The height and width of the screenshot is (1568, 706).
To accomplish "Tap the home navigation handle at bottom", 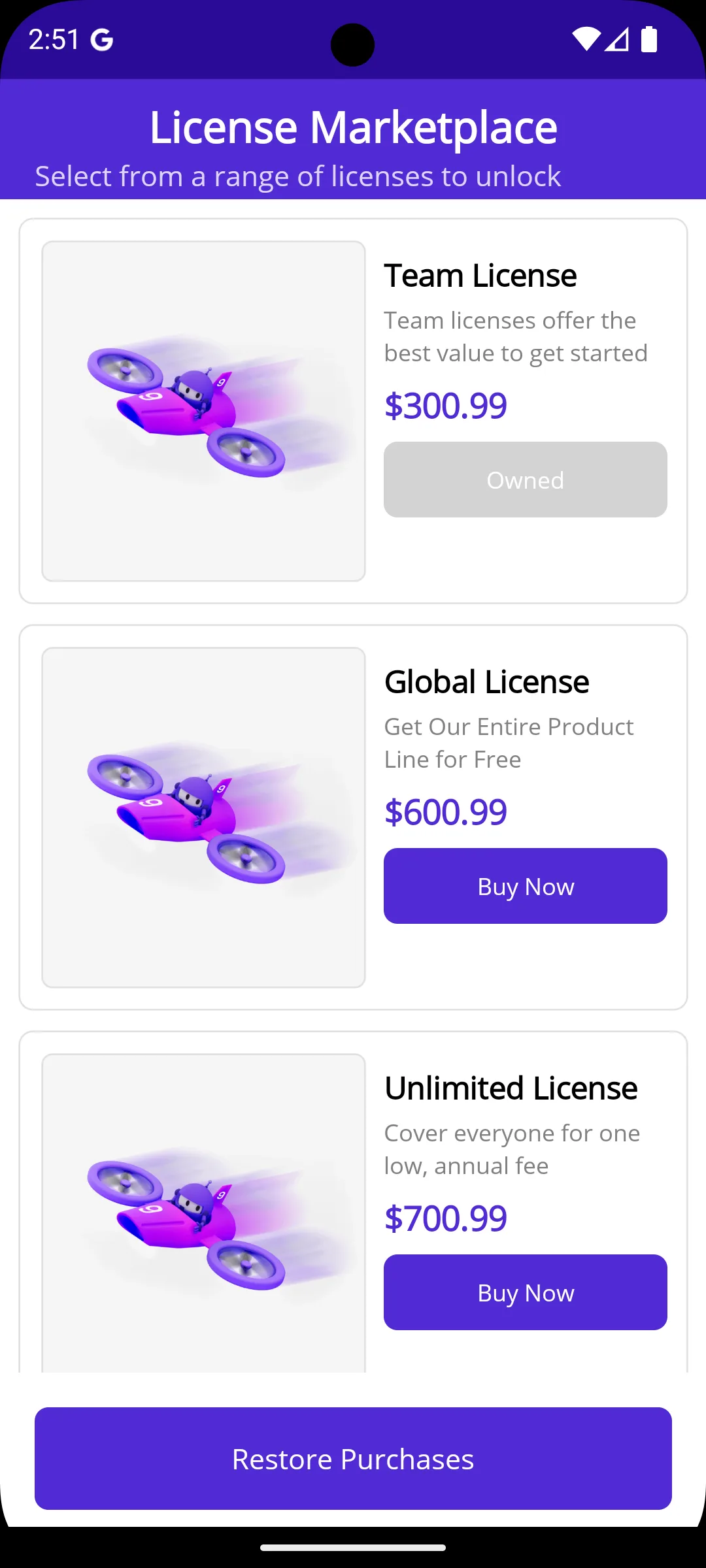I will [353, 1547].
